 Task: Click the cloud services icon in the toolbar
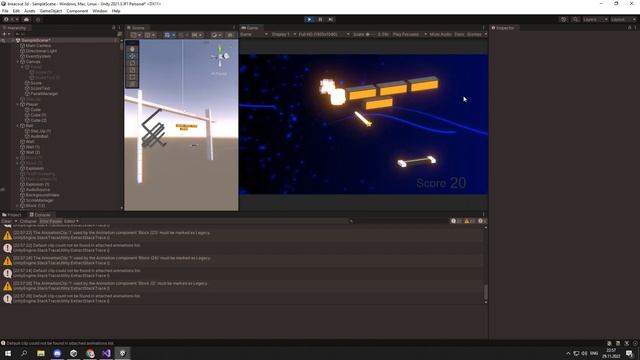[26, 19]
